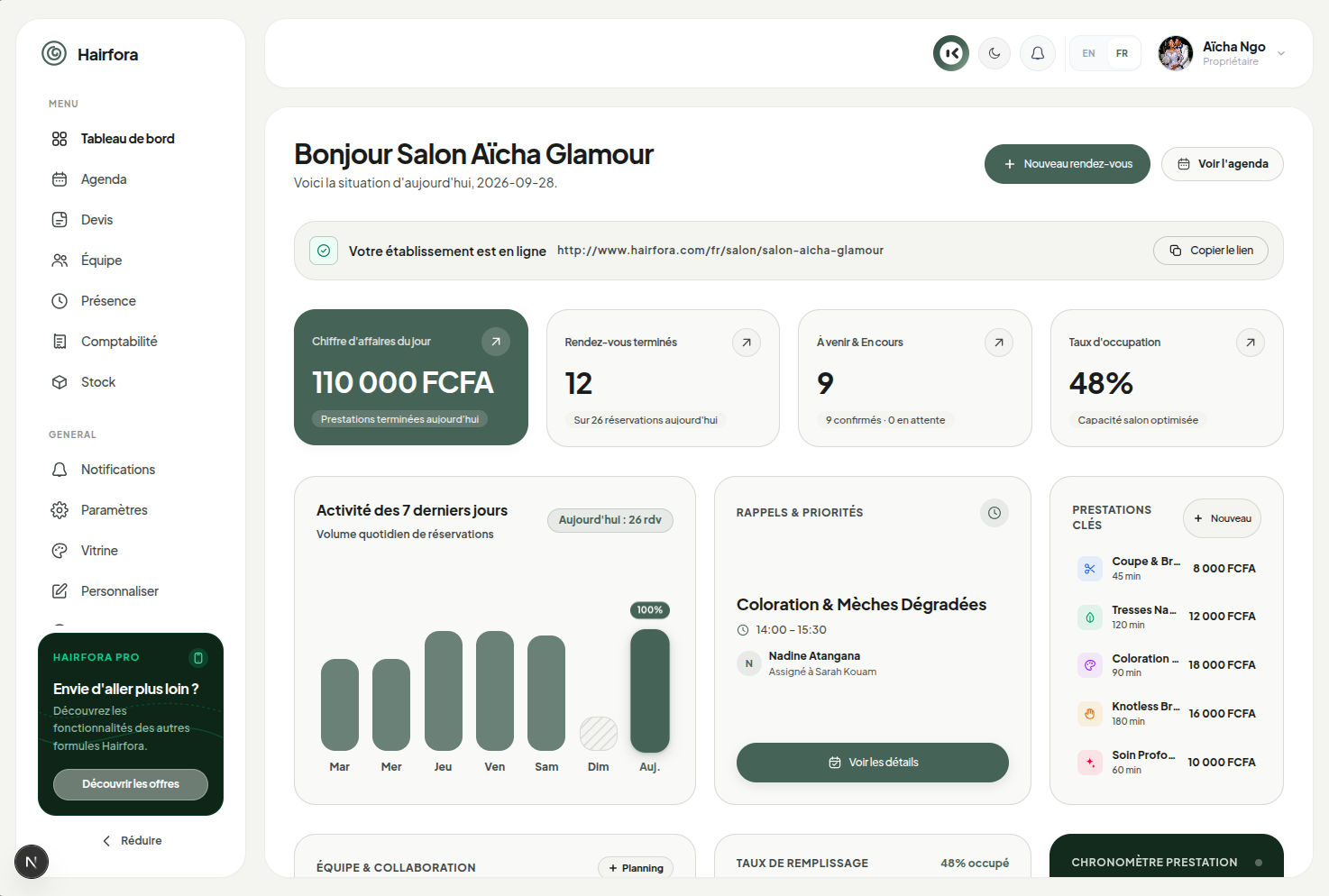
Task: Open the Chiffre d'affaires du jour arrow icon
Action: click(496, 342)
